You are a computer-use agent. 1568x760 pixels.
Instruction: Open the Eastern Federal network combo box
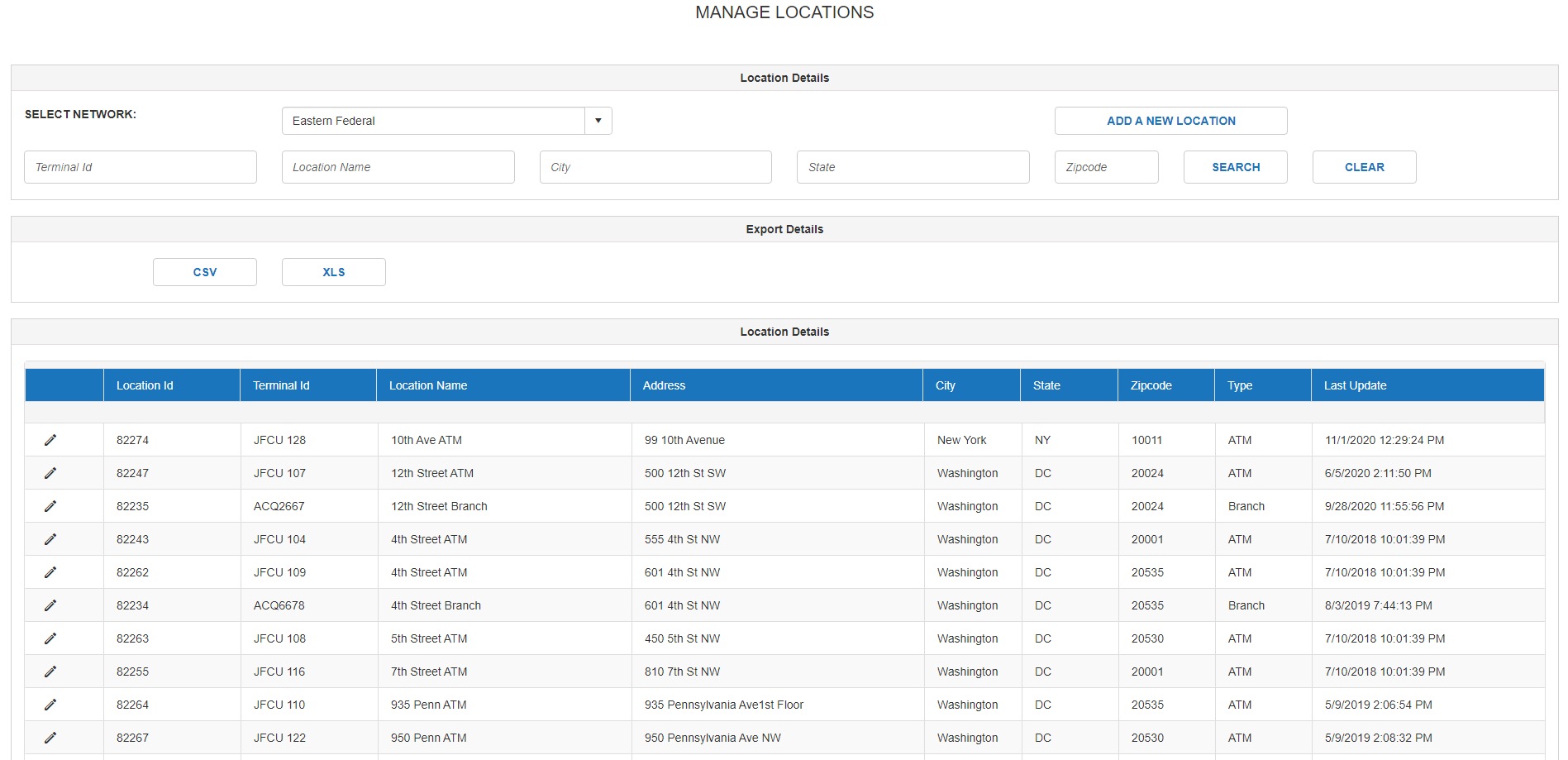[x=446, y=121]
